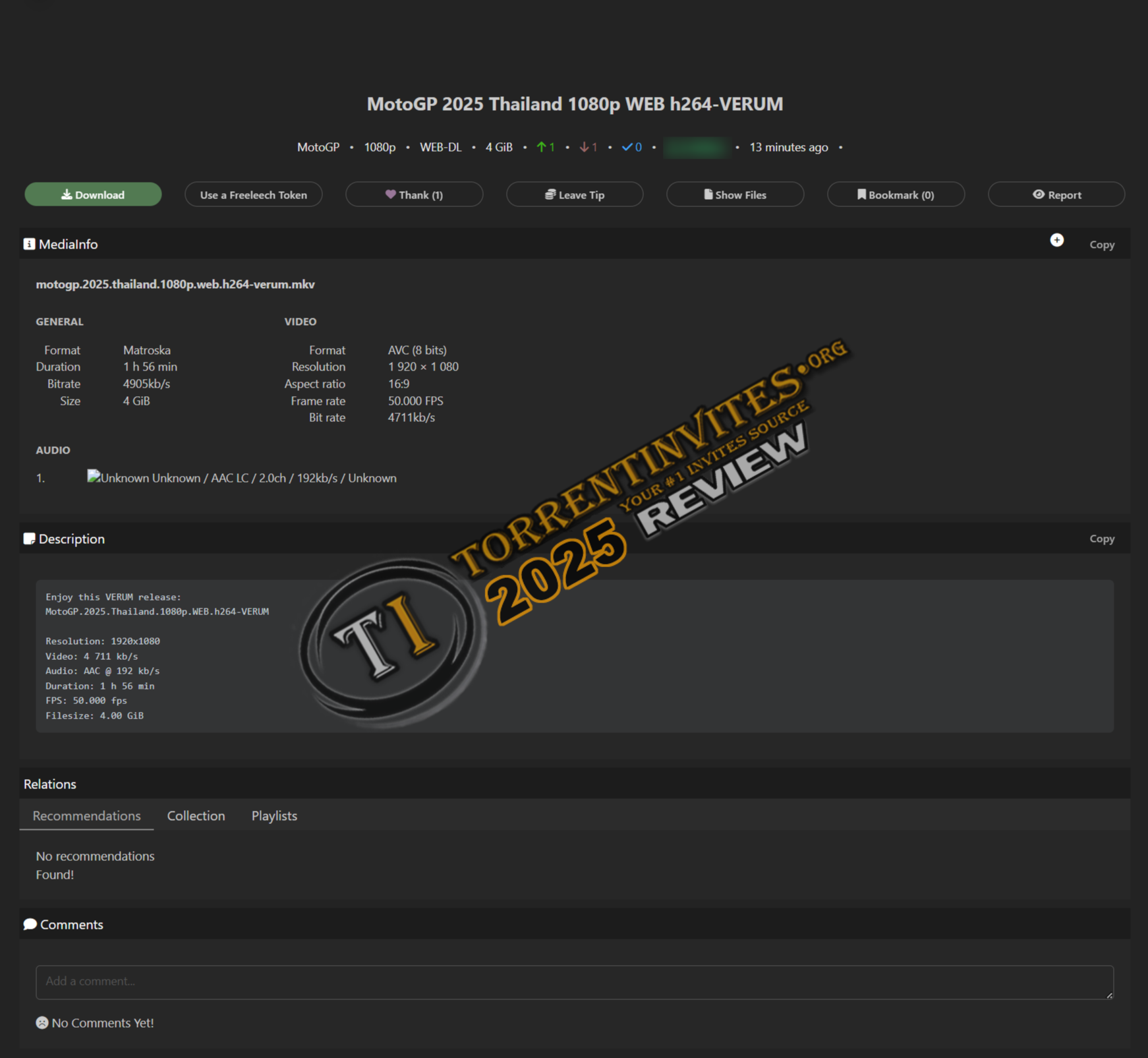
Task: Show Files of the torrent
Action: (x=735, y=194)
